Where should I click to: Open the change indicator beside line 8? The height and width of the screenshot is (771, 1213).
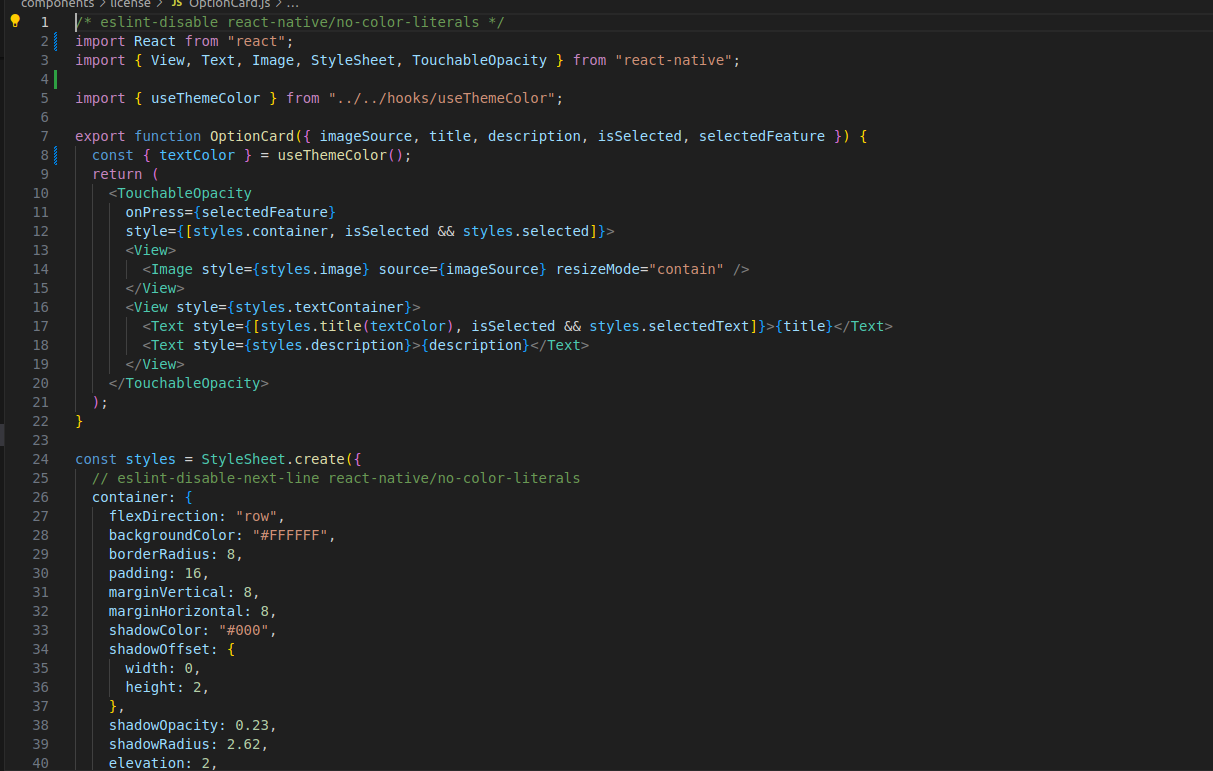coord(55,155)
